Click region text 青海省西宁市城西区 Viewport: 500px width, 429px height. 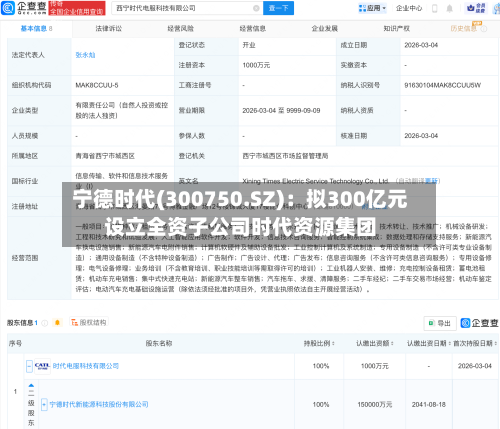pos(105,156)
